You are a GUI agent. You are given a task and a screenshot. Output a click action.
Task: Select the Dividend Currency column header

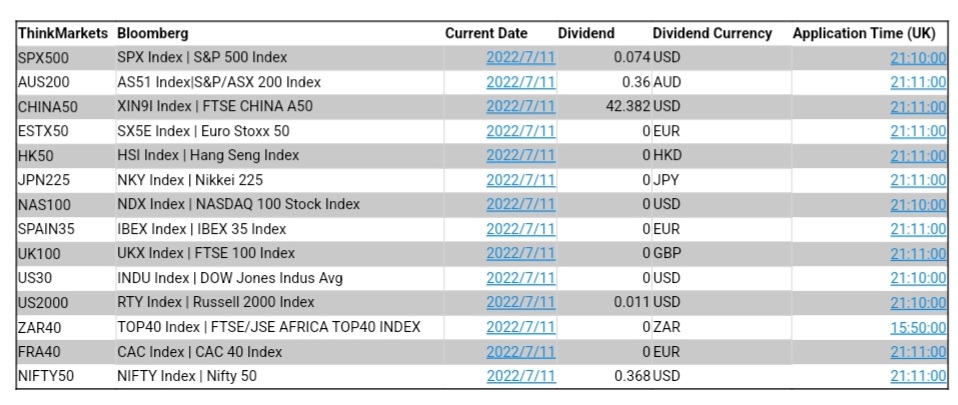712,33
